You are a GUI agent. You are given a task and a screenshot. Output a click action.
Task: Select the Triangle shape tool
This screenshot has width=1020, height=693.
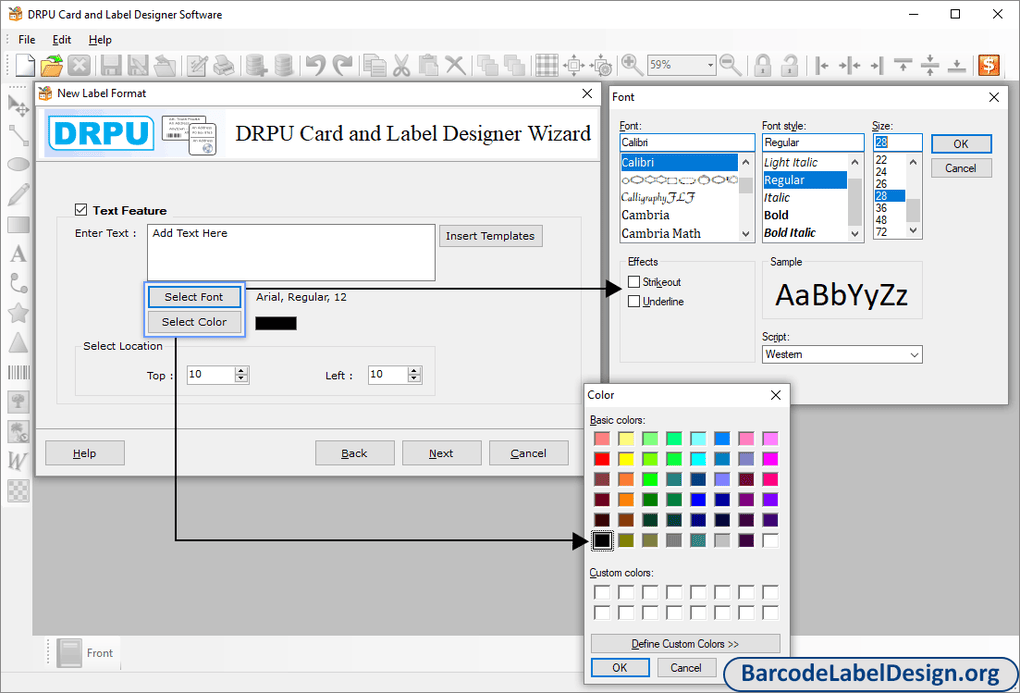[x=18, y=342]
